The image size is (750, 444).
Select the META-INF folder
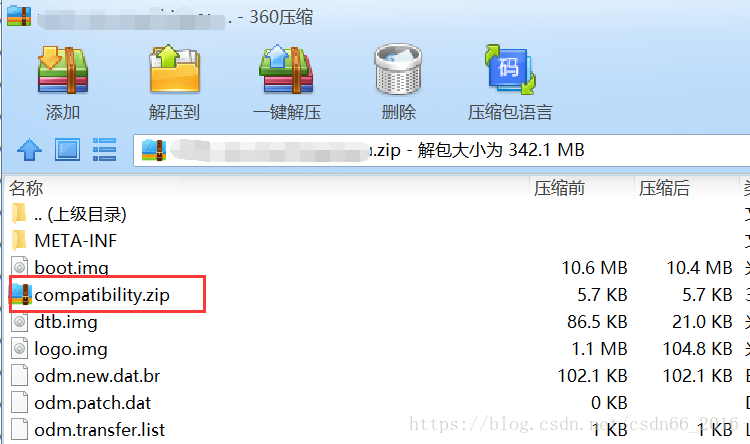click(x=76, y=241)
